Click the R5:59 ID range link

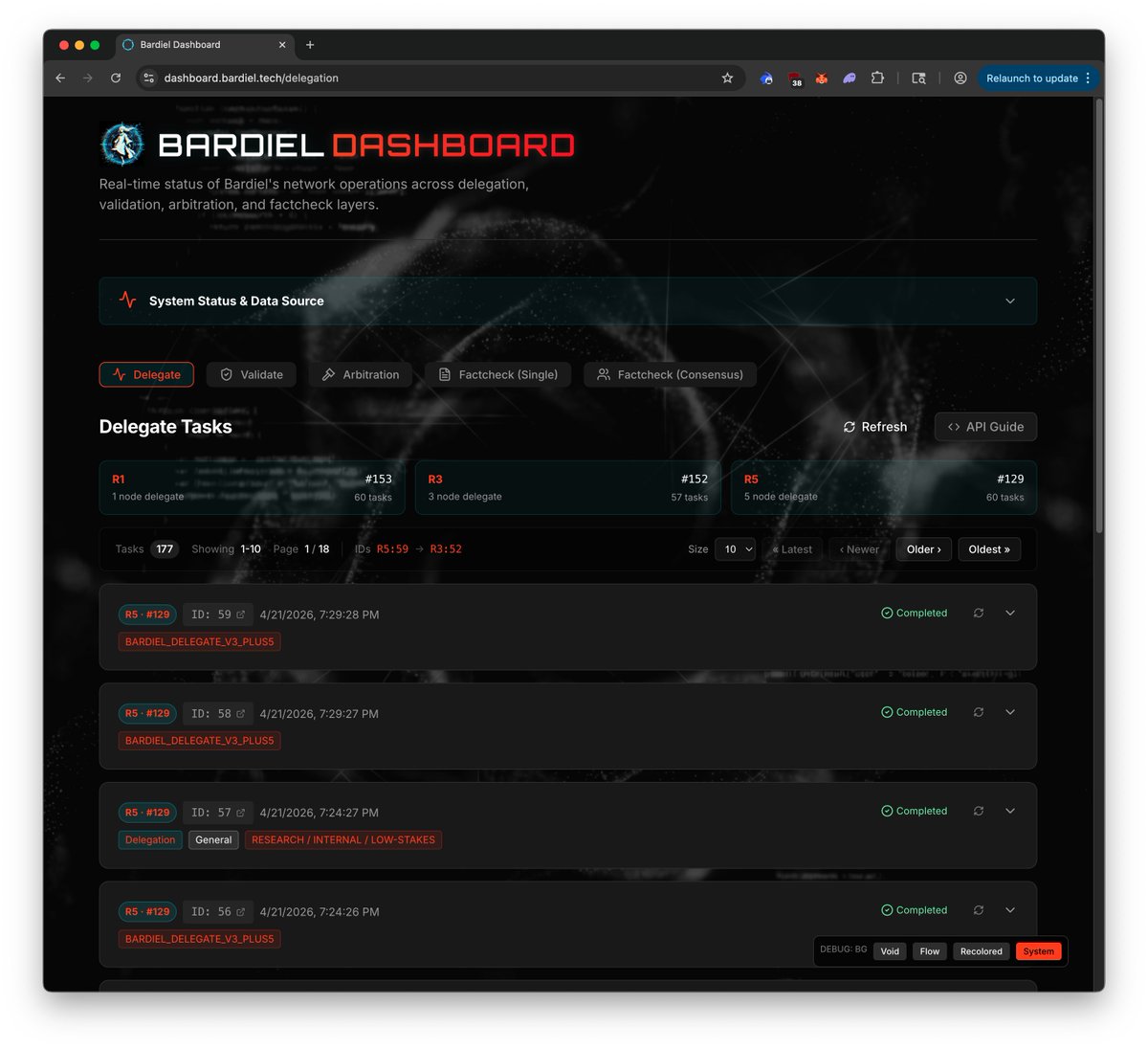pos(392,549)
